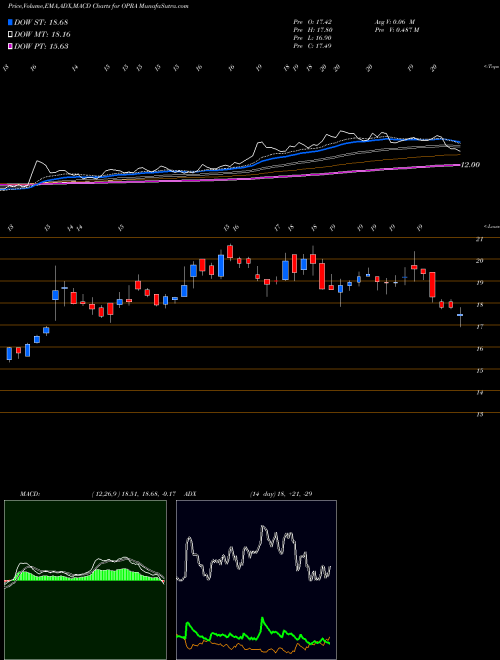
Task: Click the 20 price axis label
Action: (x=479, y=261)
